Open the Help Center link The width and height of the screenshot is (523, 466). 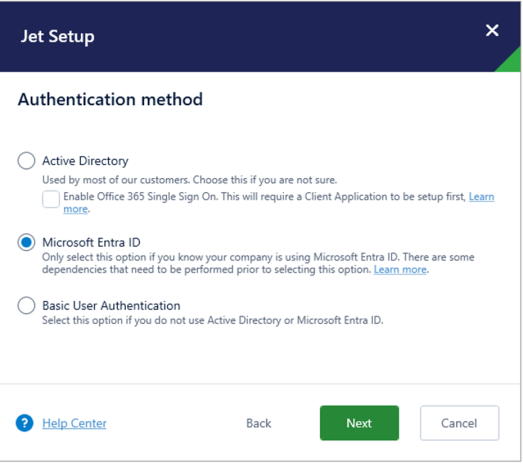74,423
